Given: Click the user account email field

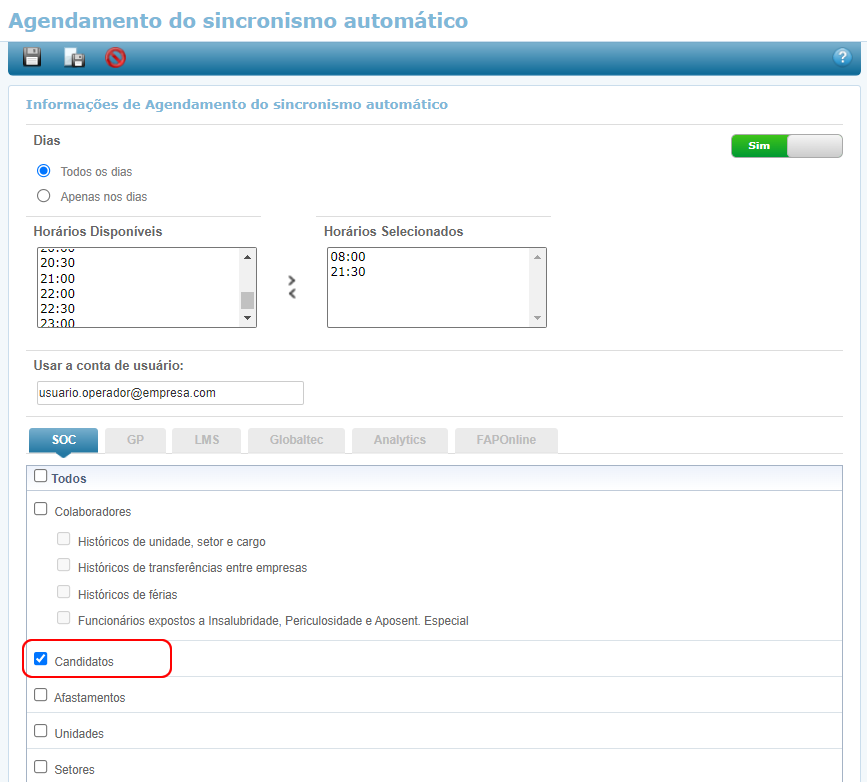Looking at the screenshot, I should click(x=168, y=393).
